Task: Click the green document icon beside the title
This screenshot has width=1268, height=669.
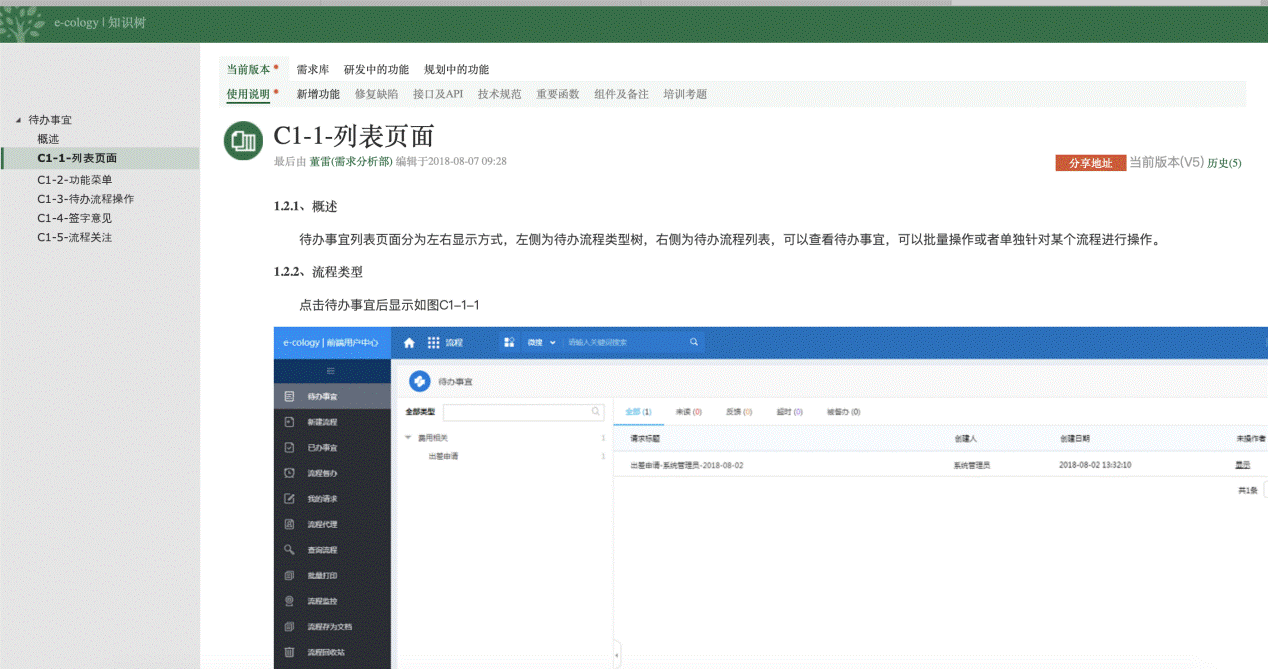Action: coord(242,141)
